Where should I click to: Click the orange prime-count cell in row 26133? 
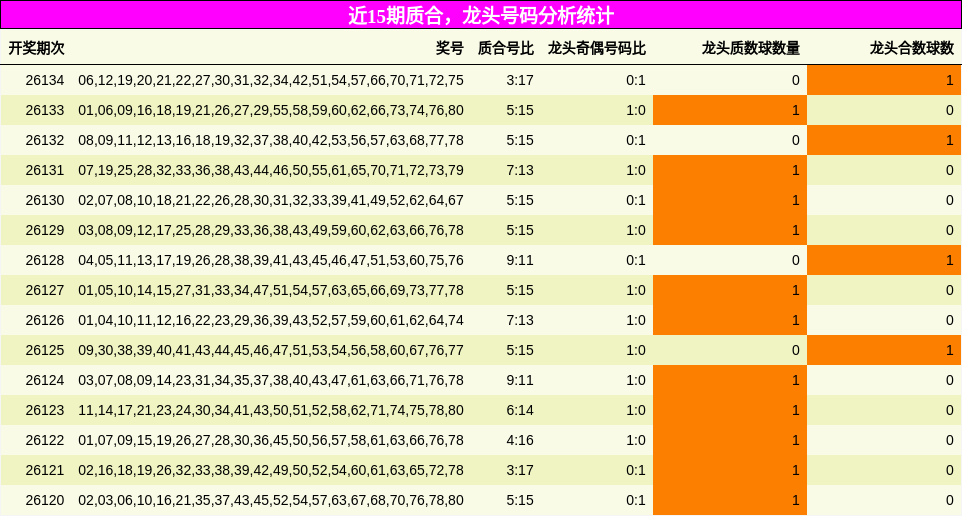[x=729, y=110]
